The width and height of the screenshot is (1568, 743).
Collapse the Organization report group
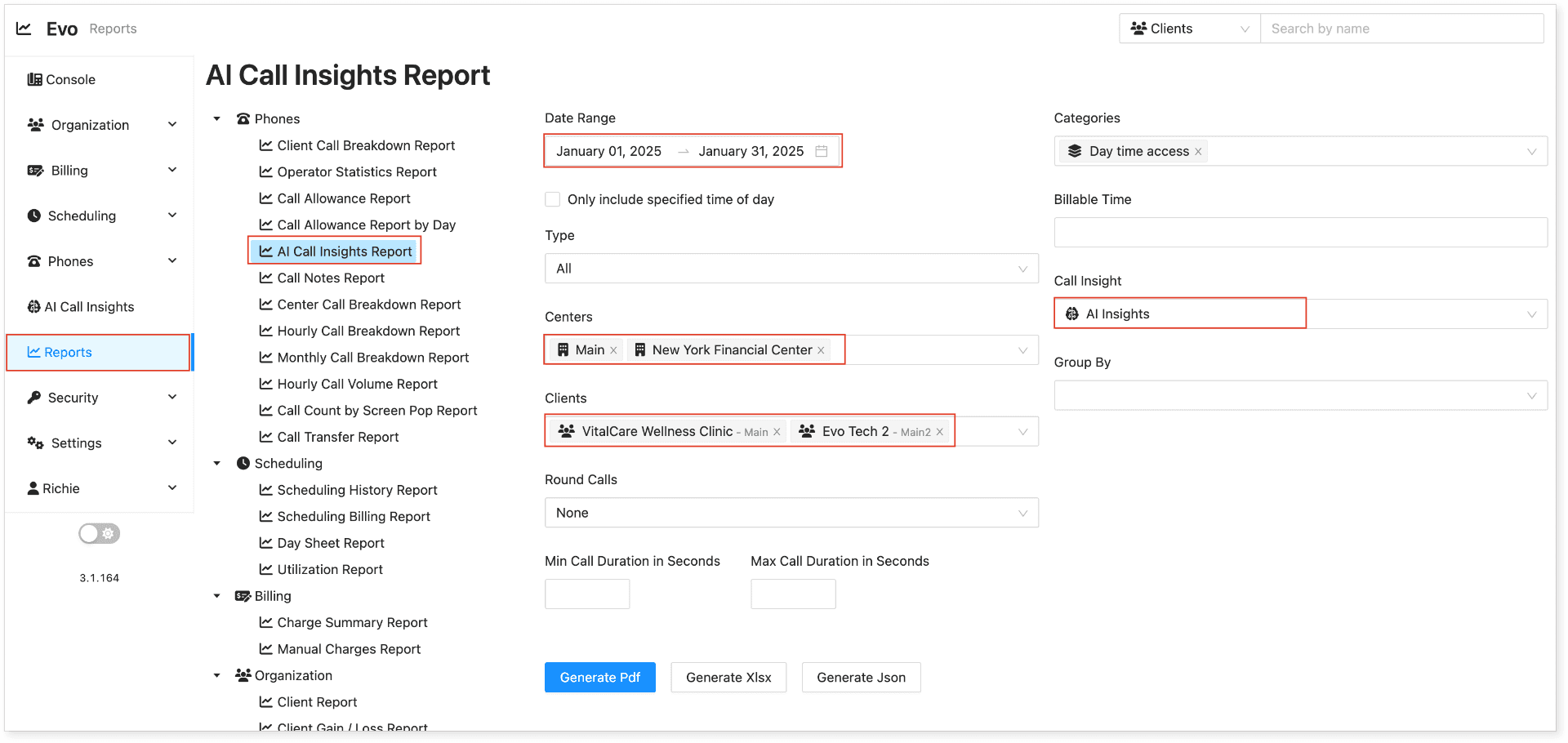point(216,675)
